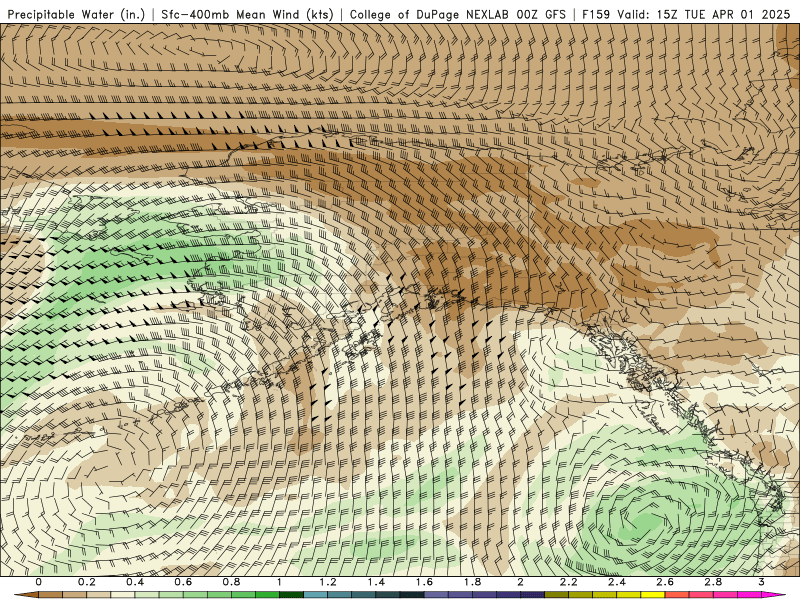Screen dimensions: 800x600
Task: Click the colorbar label "2"
Action: [x=520, y=582]
